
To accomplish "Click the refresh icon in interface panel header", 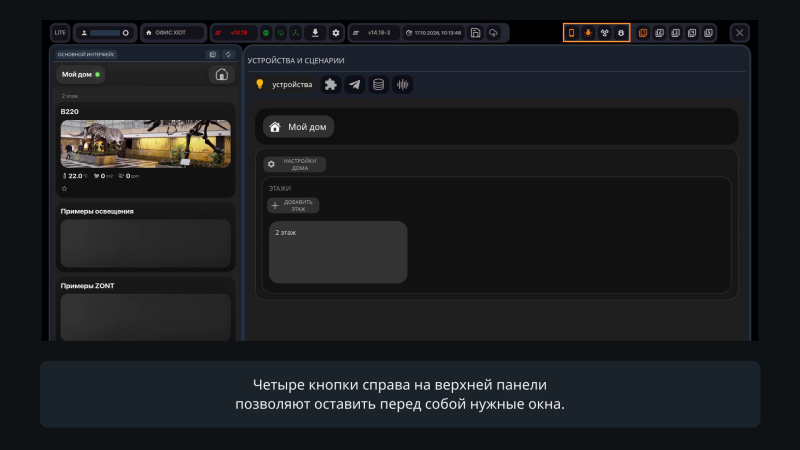I will (228, 54).
